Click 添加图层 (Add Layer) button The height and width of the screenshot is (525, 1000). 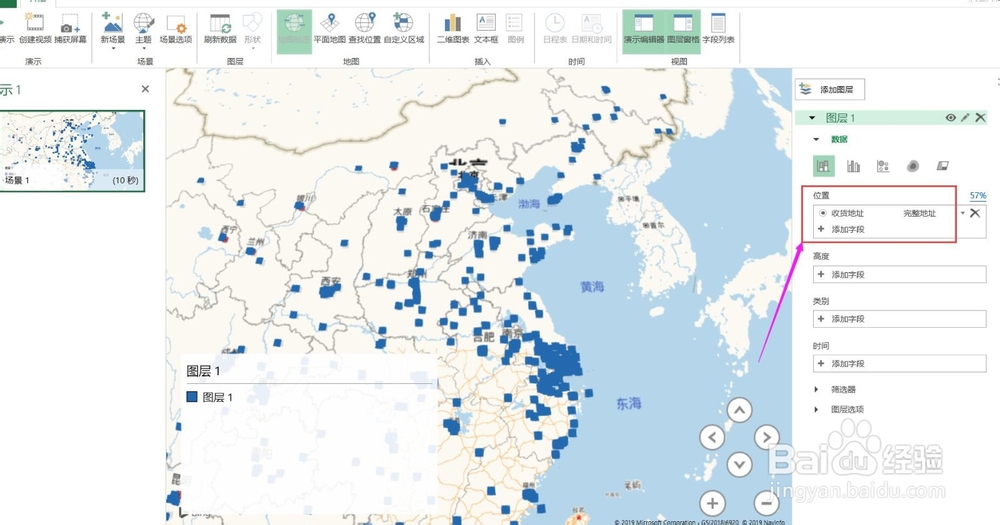click(830, 89)
